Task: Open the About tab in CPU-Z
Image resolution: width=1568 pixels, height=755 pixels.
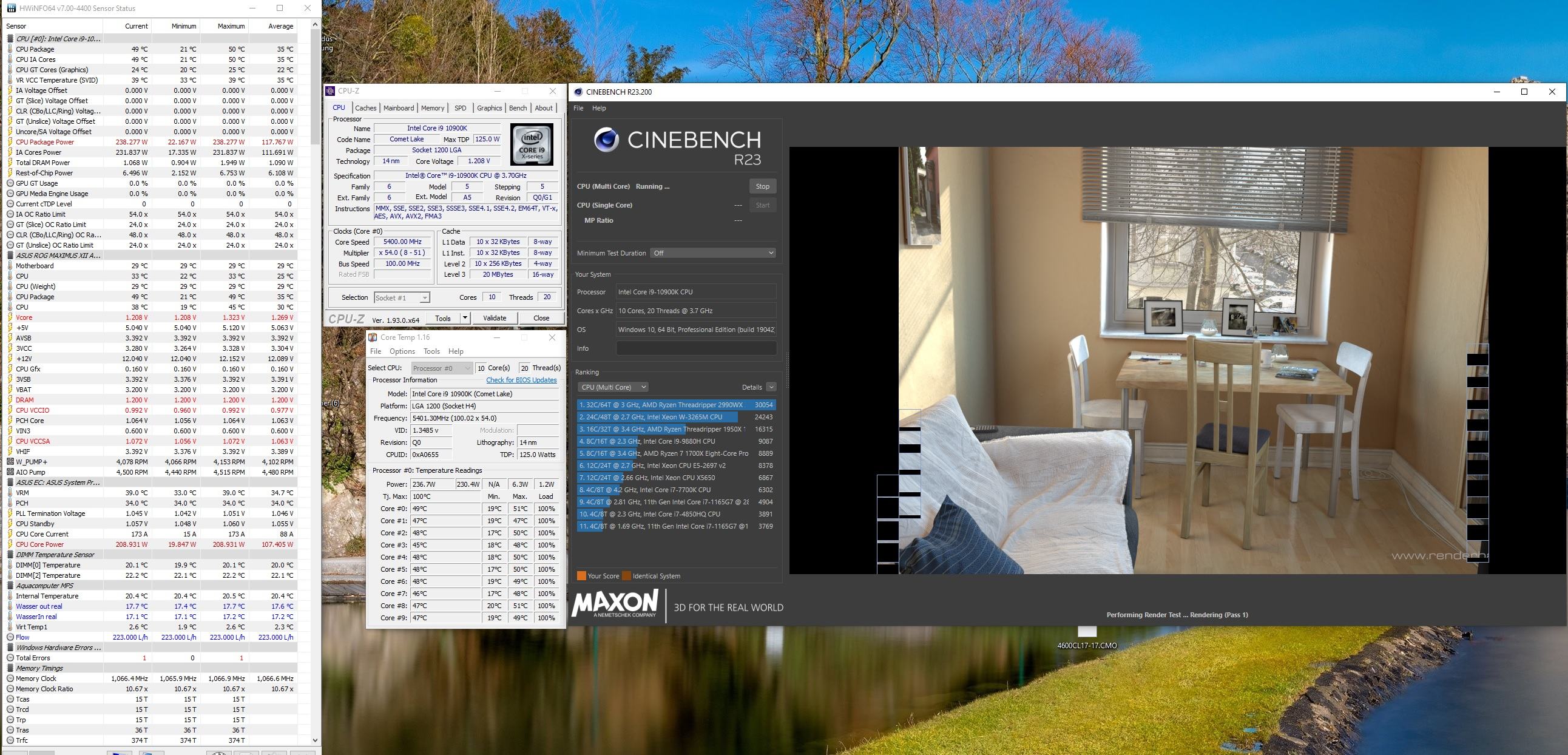Action: click(x=544, y=108)
